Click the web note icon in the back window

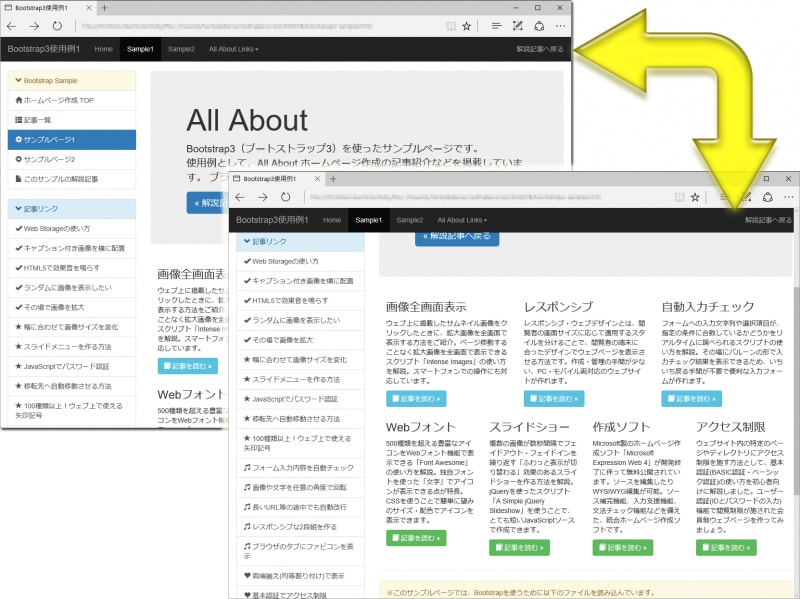[x=518, y=26]
